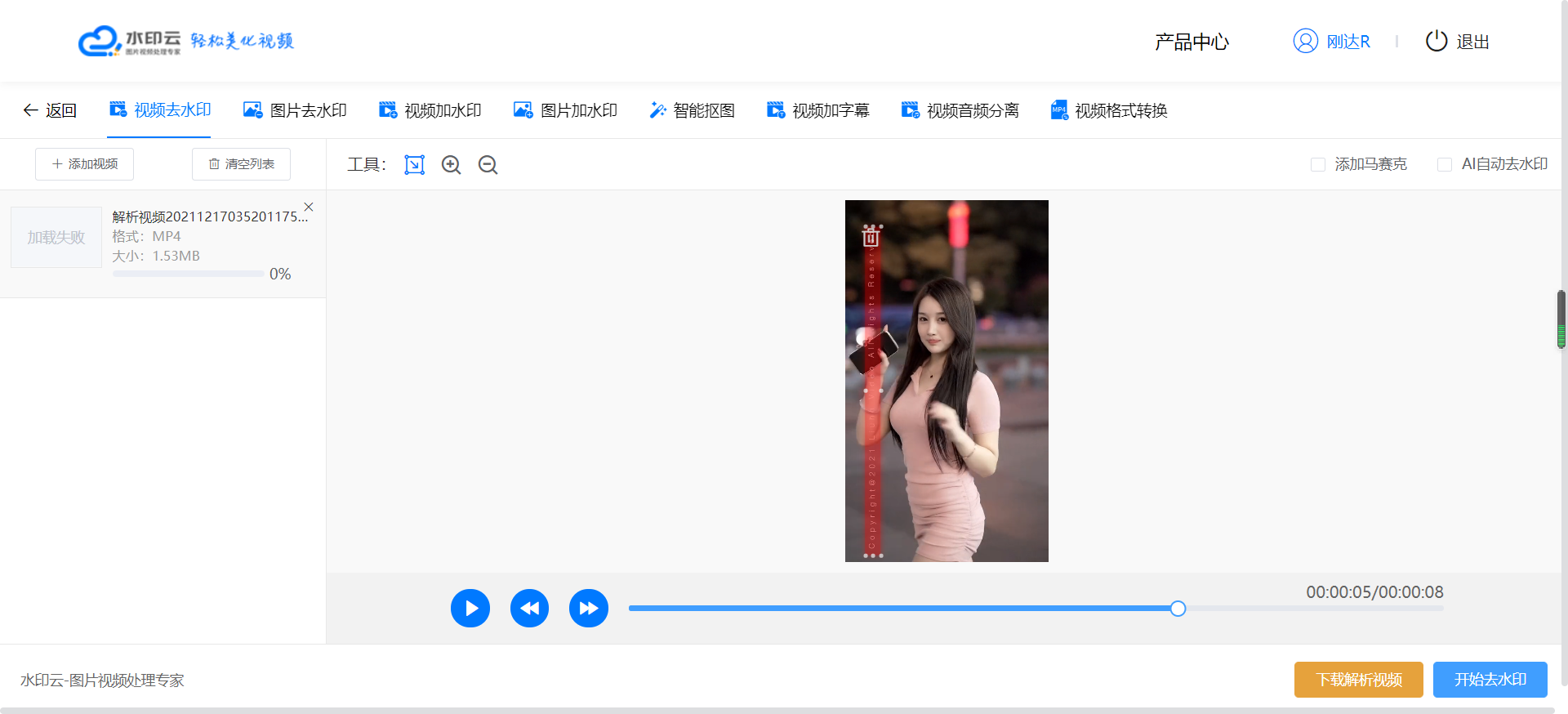The width and height of the screenshot is (1568, 714).
Task: Click the 添加视频 button
Action: pyautogui.click(x=84, y=164)
